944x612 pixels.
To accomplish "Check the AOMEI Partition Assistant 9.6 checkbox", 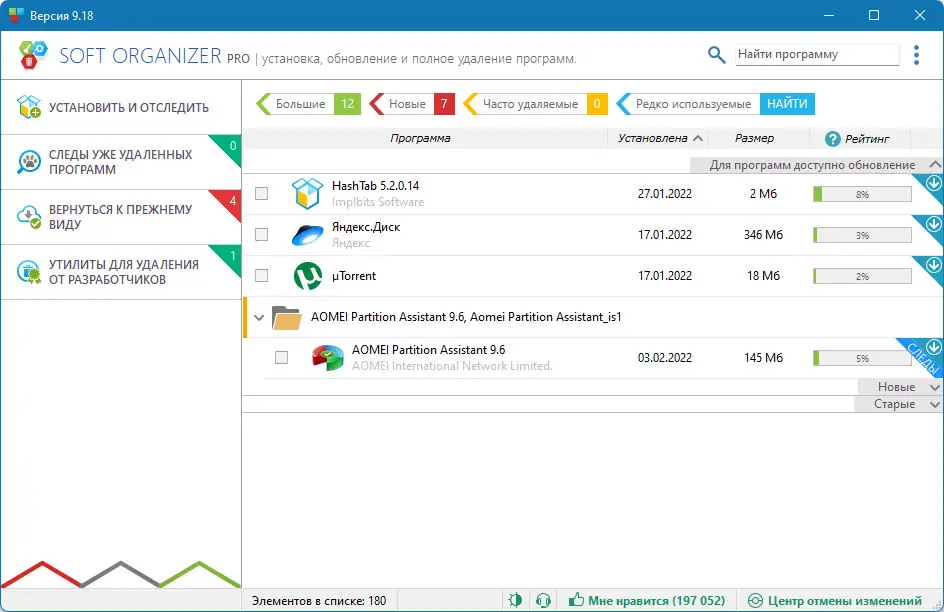I will 281,357.
